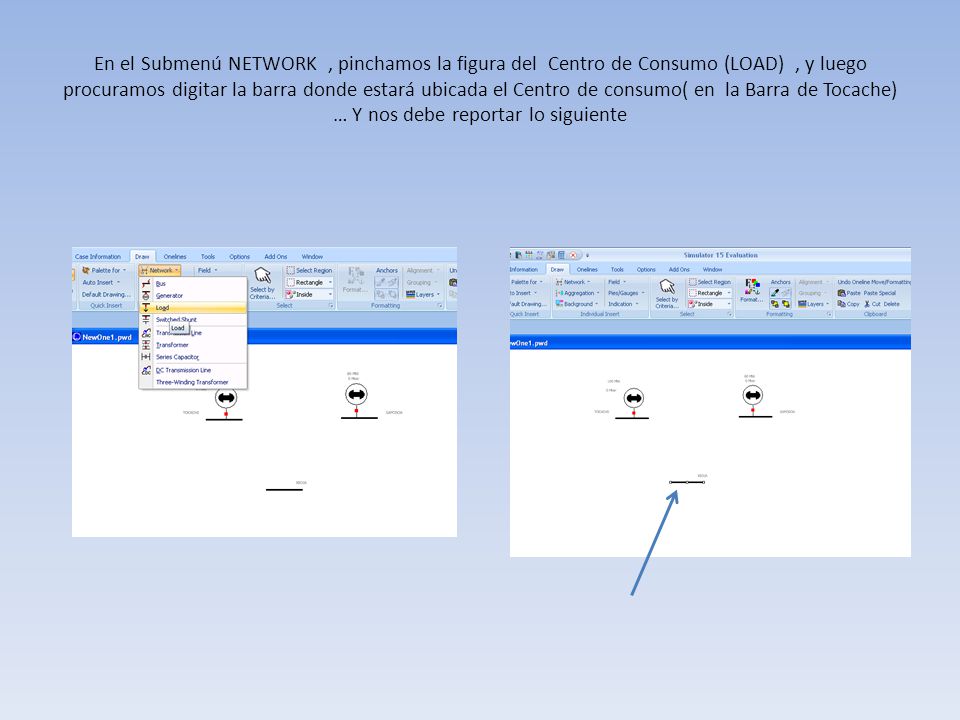Switch to Onelines tab in right screenshot
960x720 pixels.
point(587,269)
